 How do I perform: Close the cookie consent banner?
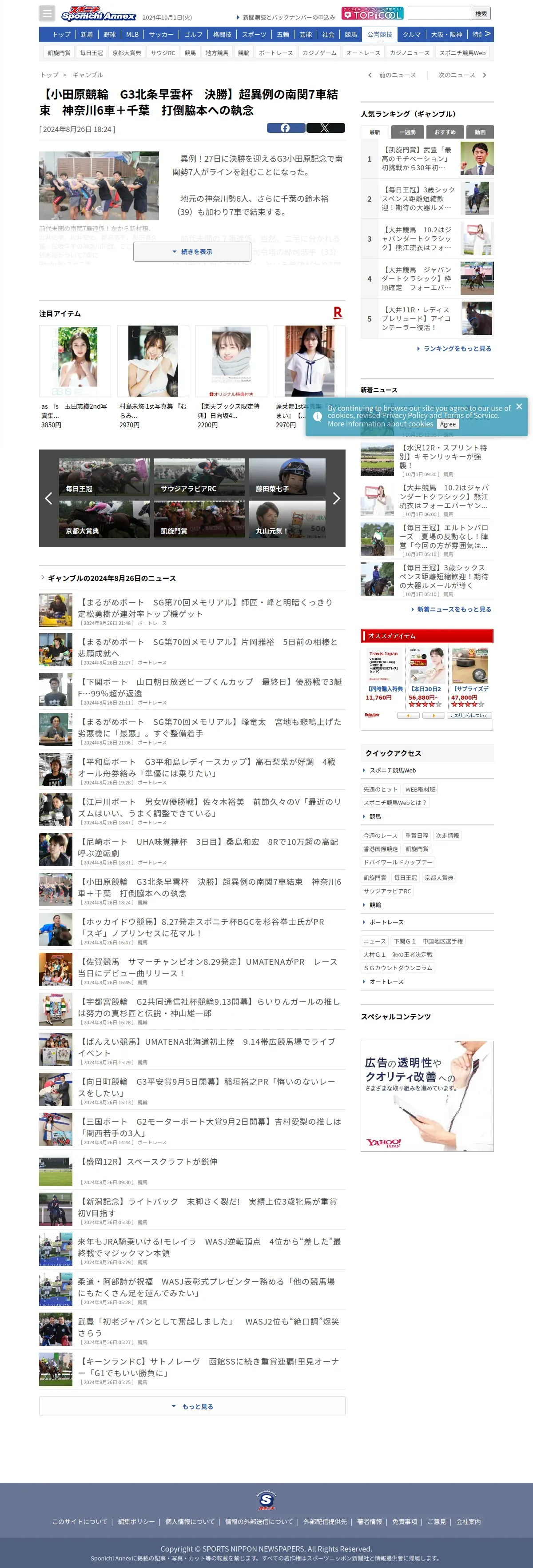[519, 406]
